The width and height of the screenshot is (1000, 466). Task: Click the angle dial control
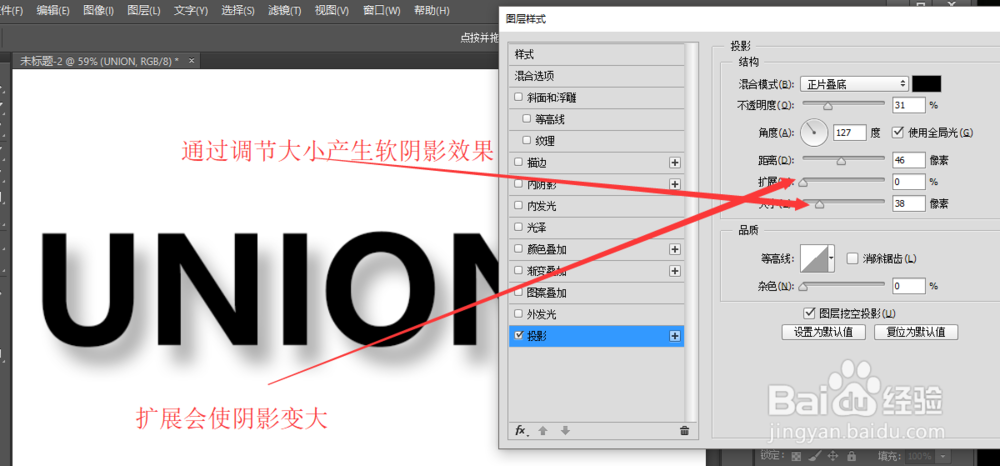pos(813,133)
